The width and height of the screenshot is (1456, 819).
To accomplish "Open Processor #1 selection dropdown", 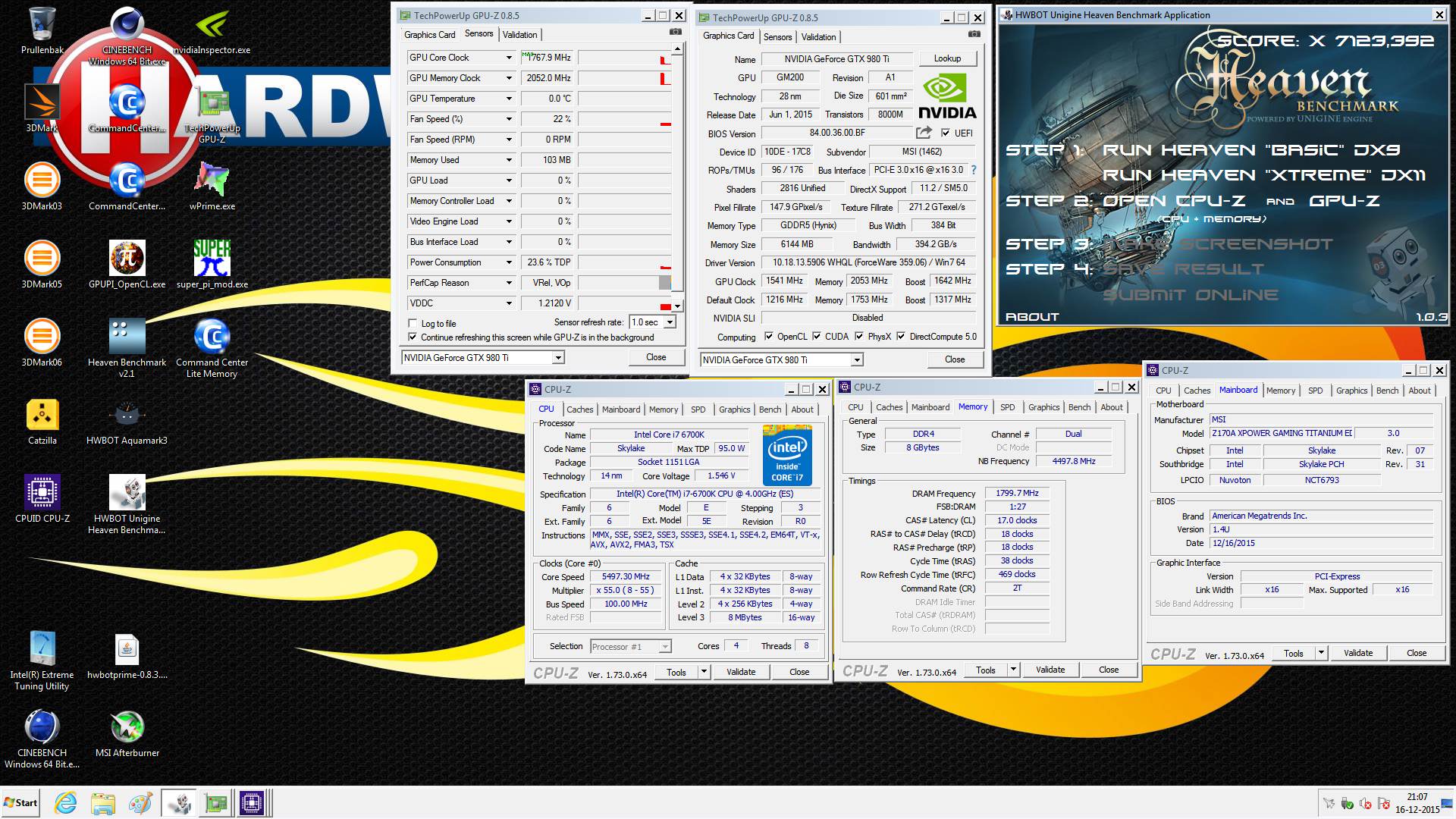I will [x=664, y=647].
